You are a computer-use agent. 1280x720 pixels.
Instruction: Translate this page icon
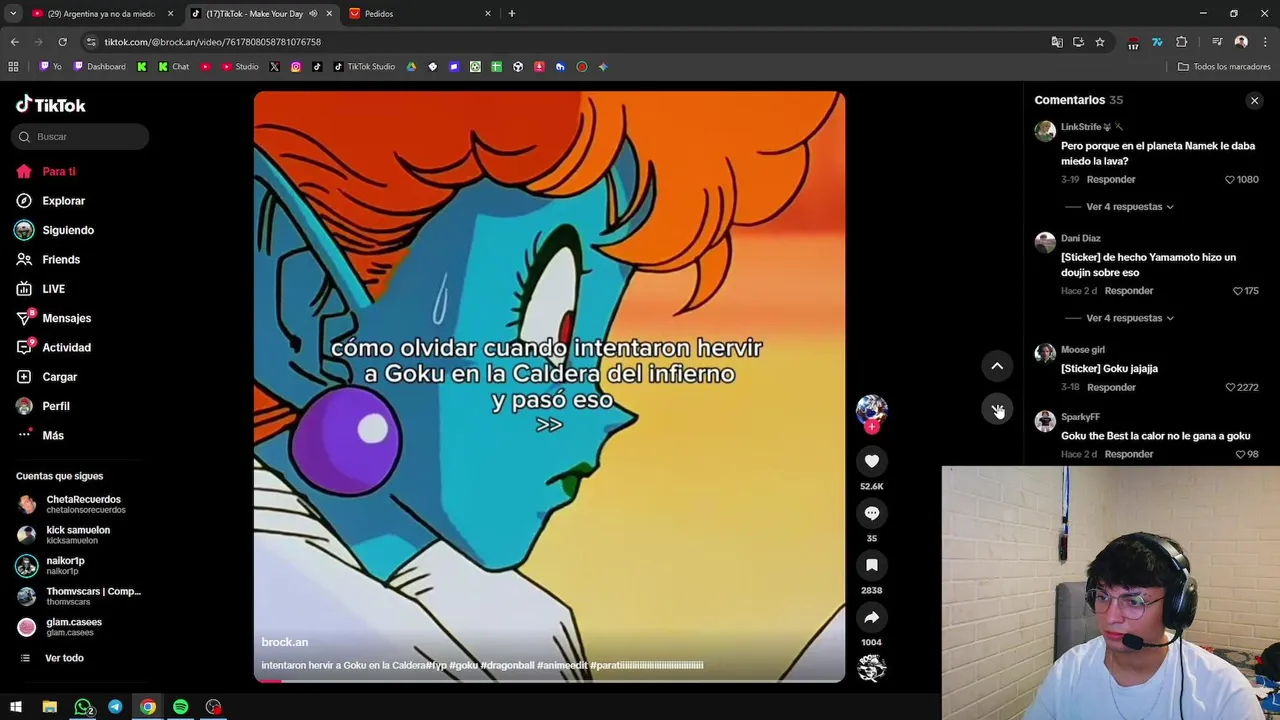[x=1057, y=42]
